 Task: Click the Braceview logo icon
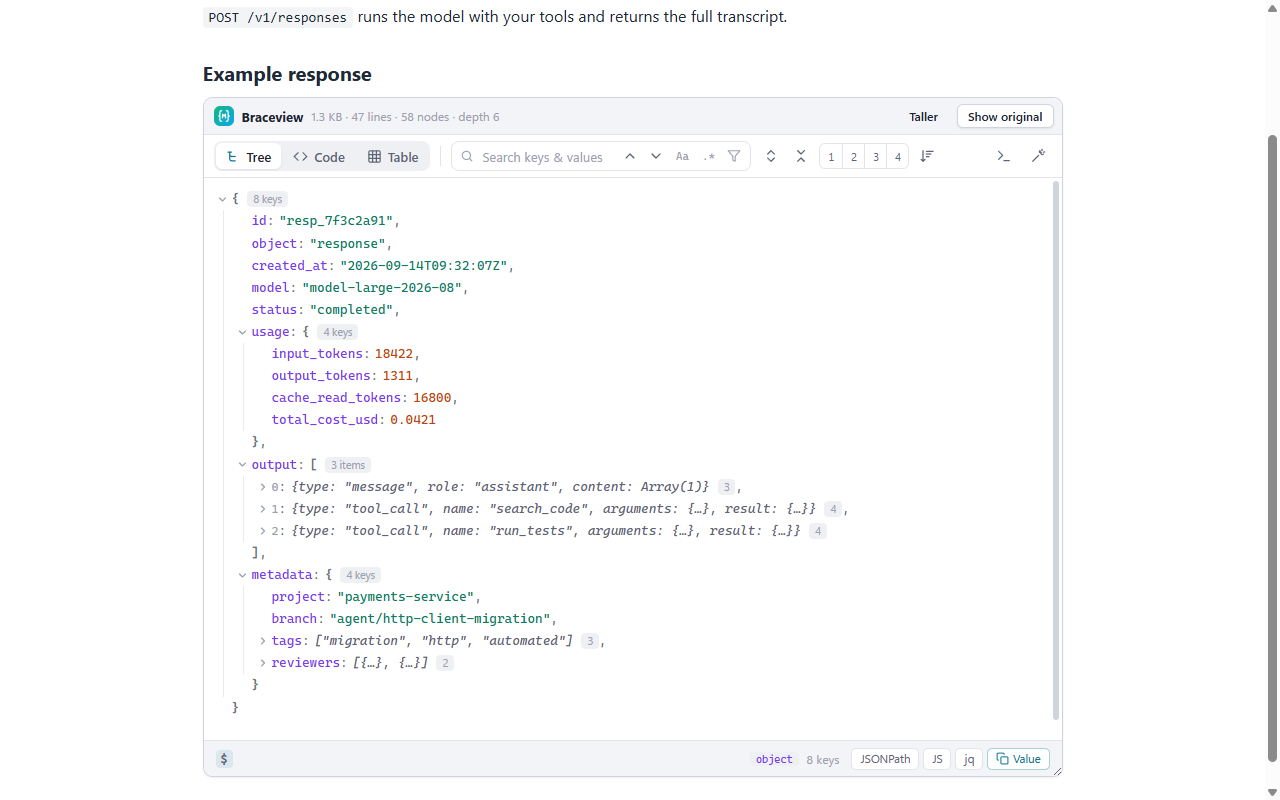pyautogui.click(x=224, y=116)
